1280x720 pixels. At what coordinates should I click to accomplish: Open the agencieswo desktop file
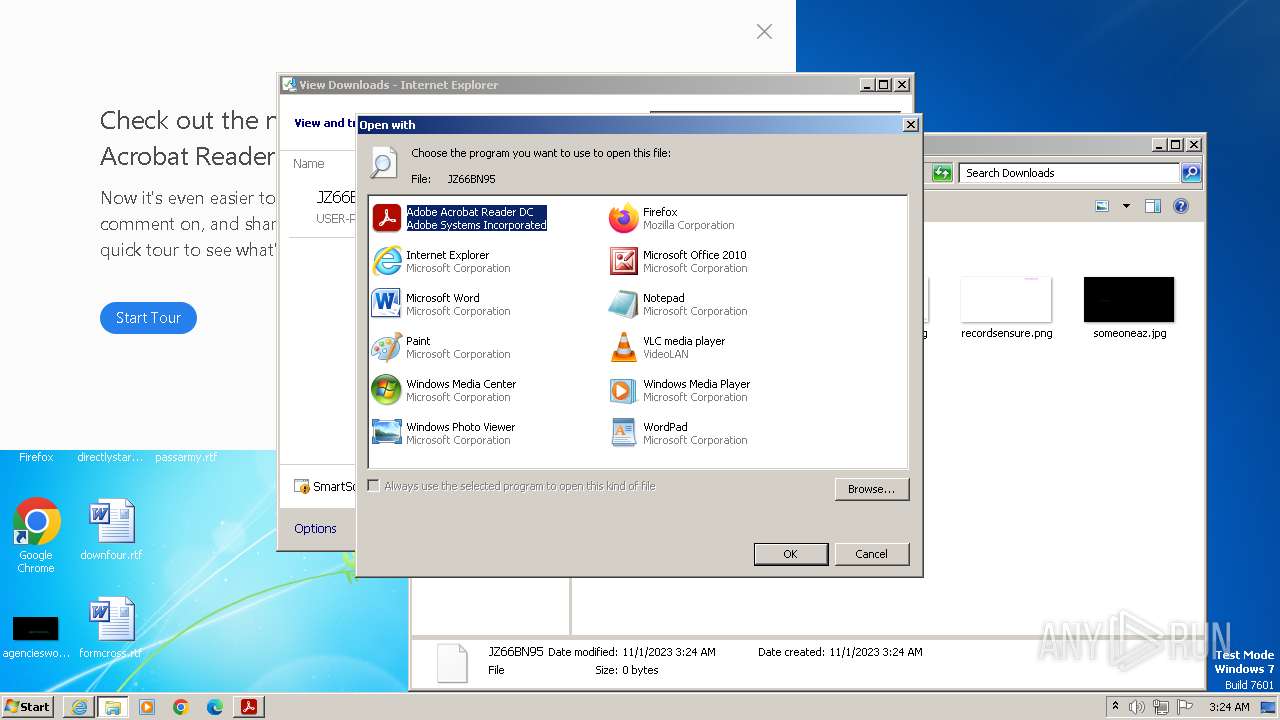[x=36, y=637]
